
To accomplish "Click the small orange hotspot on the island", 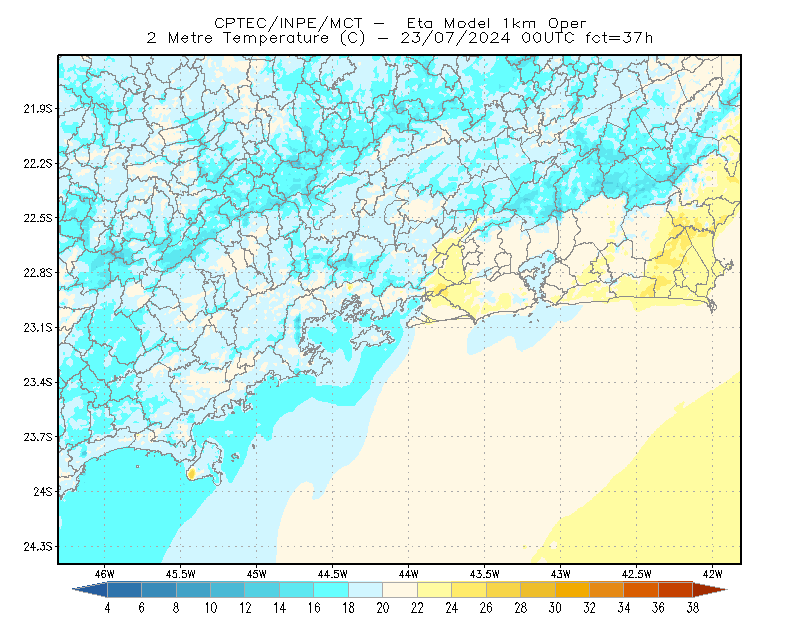I will (x=191, y=474).
